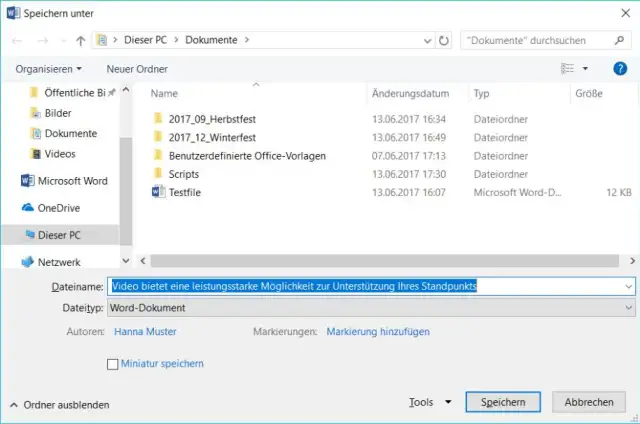This screenshot has width=640, height=424.
Task: Enable the Miniatur speichern checkbox
Action: 112,364
